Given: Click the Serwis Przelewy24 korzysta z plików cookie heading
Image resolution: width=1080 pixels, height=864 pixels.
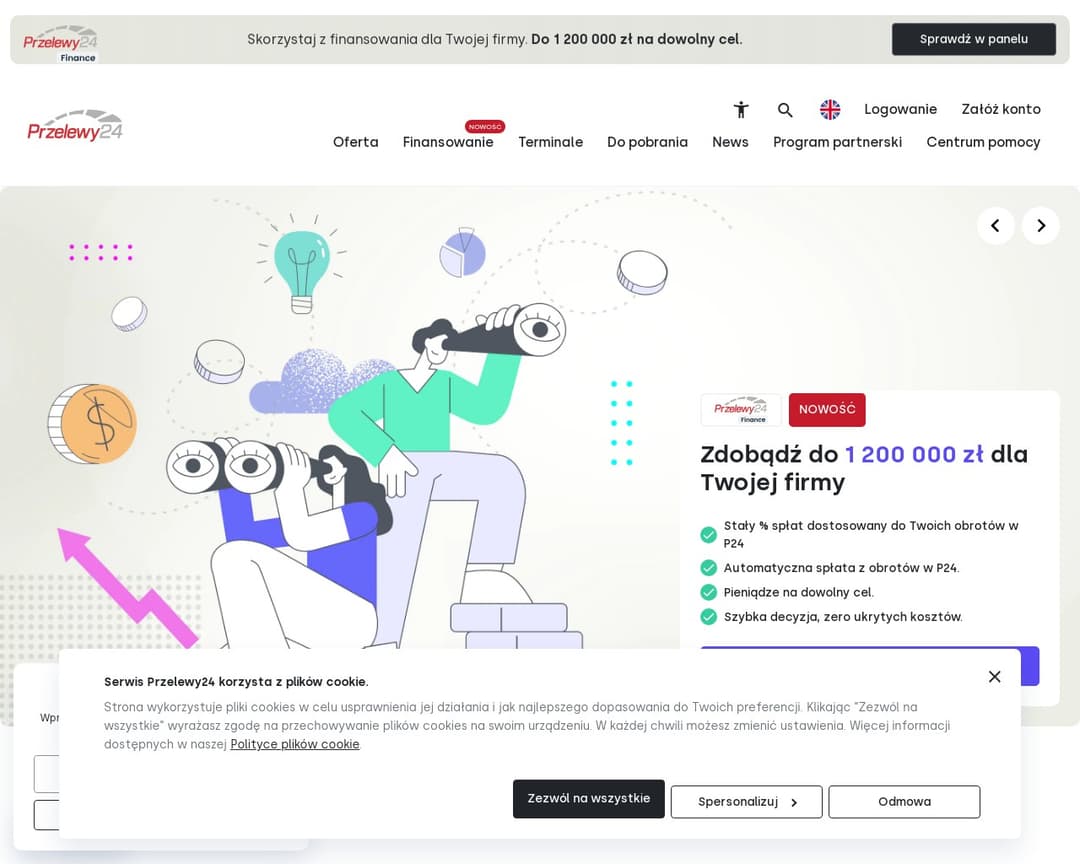Looking at the screenshot, I should (x=236, y=682).
